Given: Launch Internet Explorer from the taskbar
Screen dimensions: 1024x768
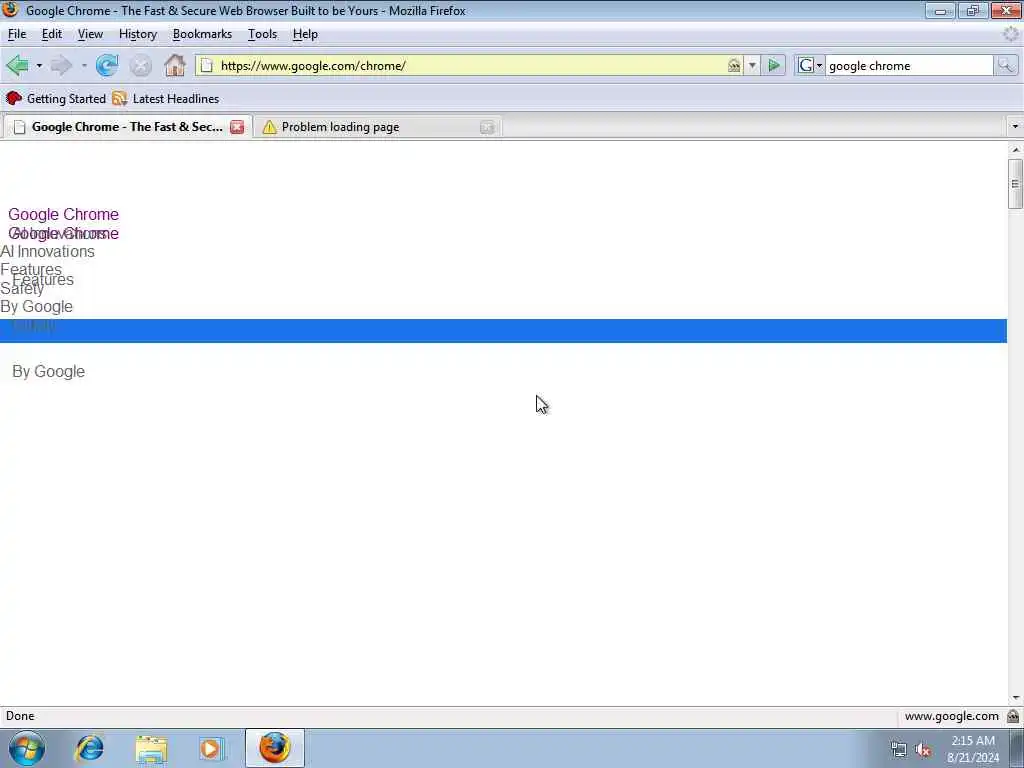Looking at the screenshot, I should (89, 748).
